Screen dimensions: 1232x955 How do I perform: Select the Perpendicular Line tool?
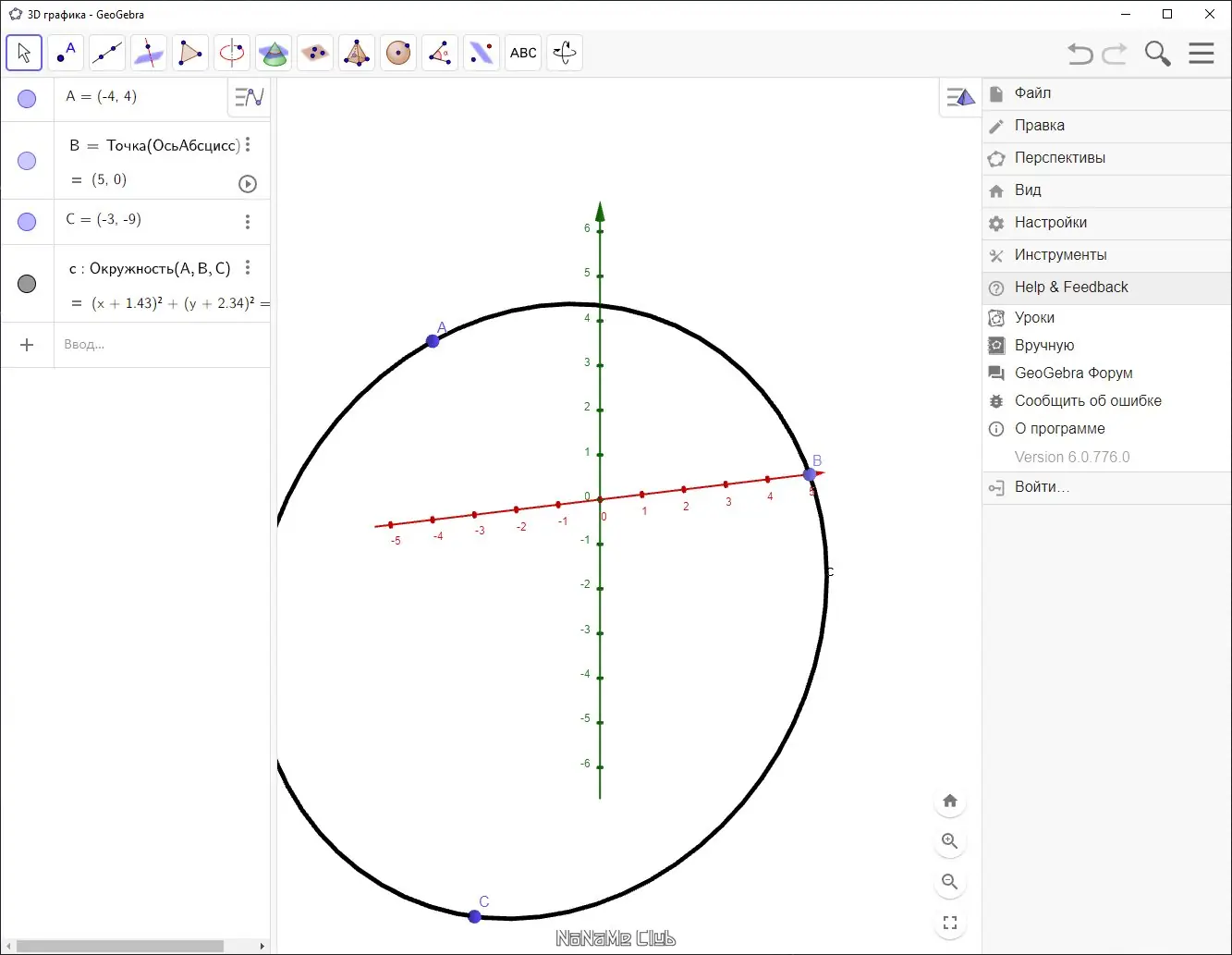(x=149, y=53)
